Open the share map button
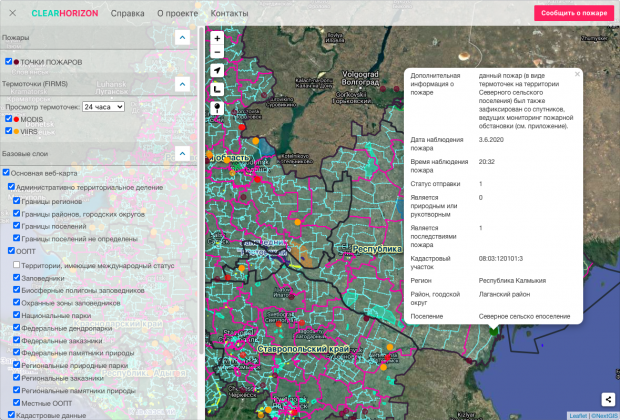Screen dimensions: 620x420 pos(607,398)
